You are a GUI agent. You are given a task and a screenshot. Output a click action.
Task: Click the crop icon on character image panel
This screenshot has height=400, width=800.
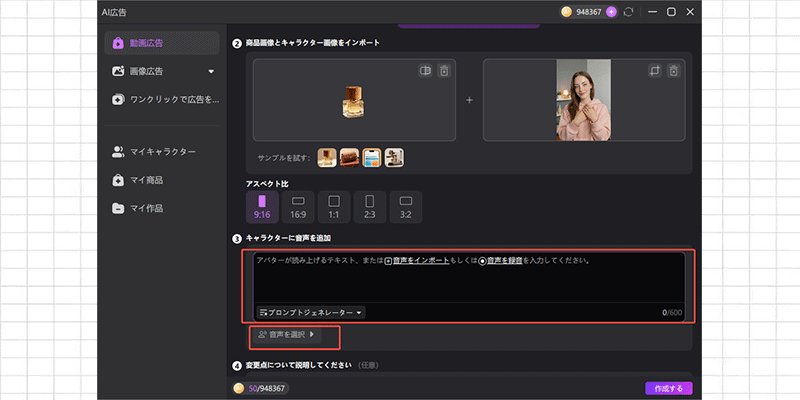(655, 71)
